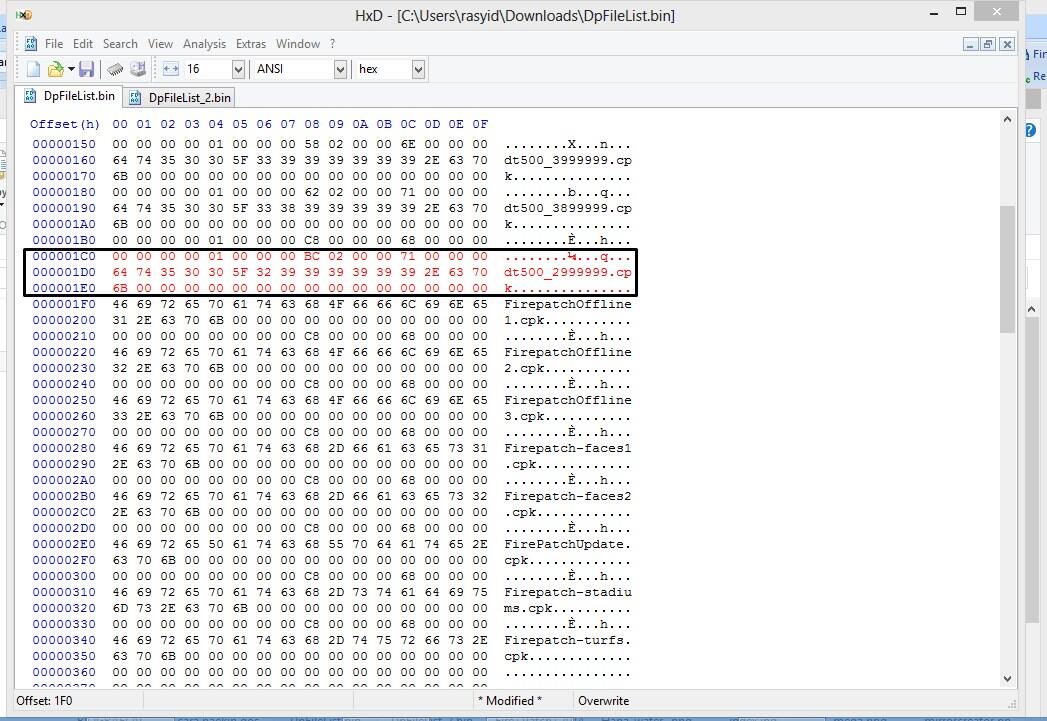Open the hex offset base dropdown
Screen dimensions: 1047x721
[418, 69]
